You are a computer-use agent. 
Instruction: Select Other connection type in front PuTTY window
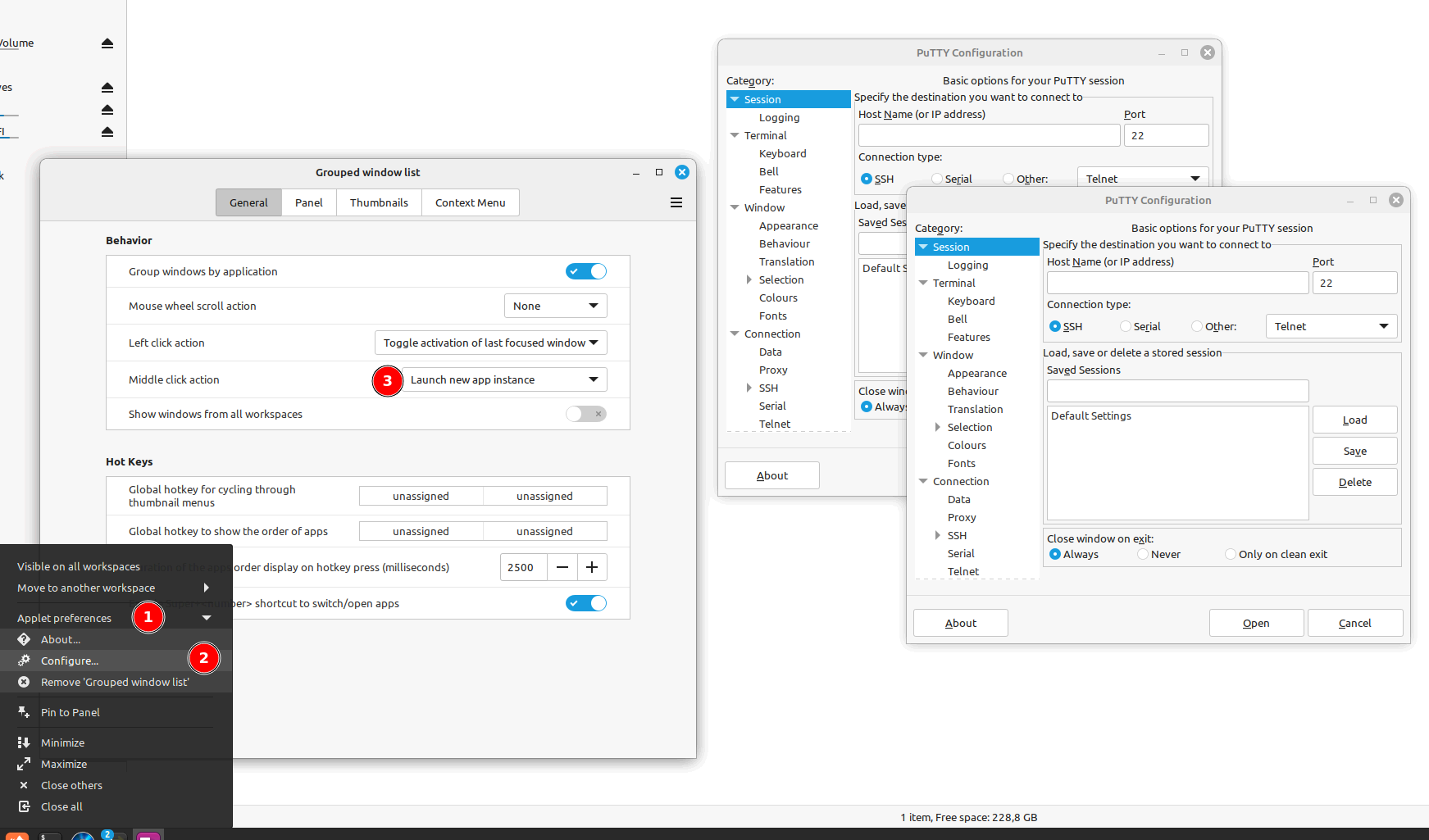coord(1197,326)
